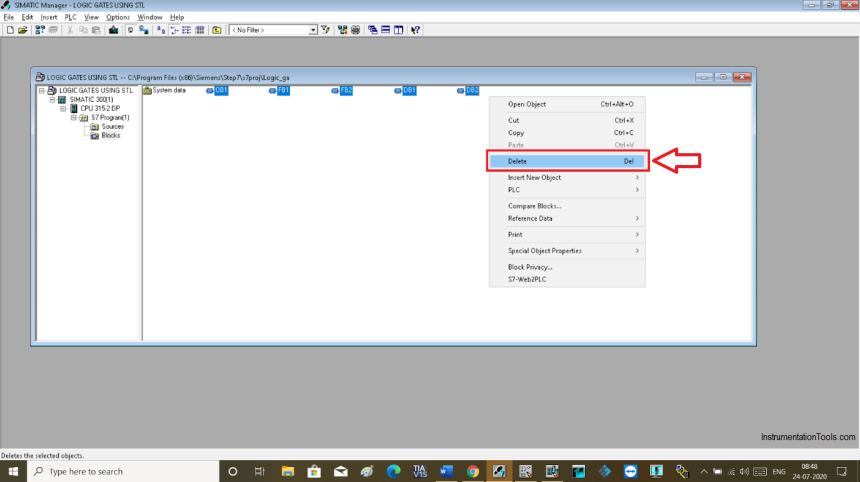Viewport: 860px width, 482px height.
Task: Click the Up One Level folder icon
Action: pos(217,30)
